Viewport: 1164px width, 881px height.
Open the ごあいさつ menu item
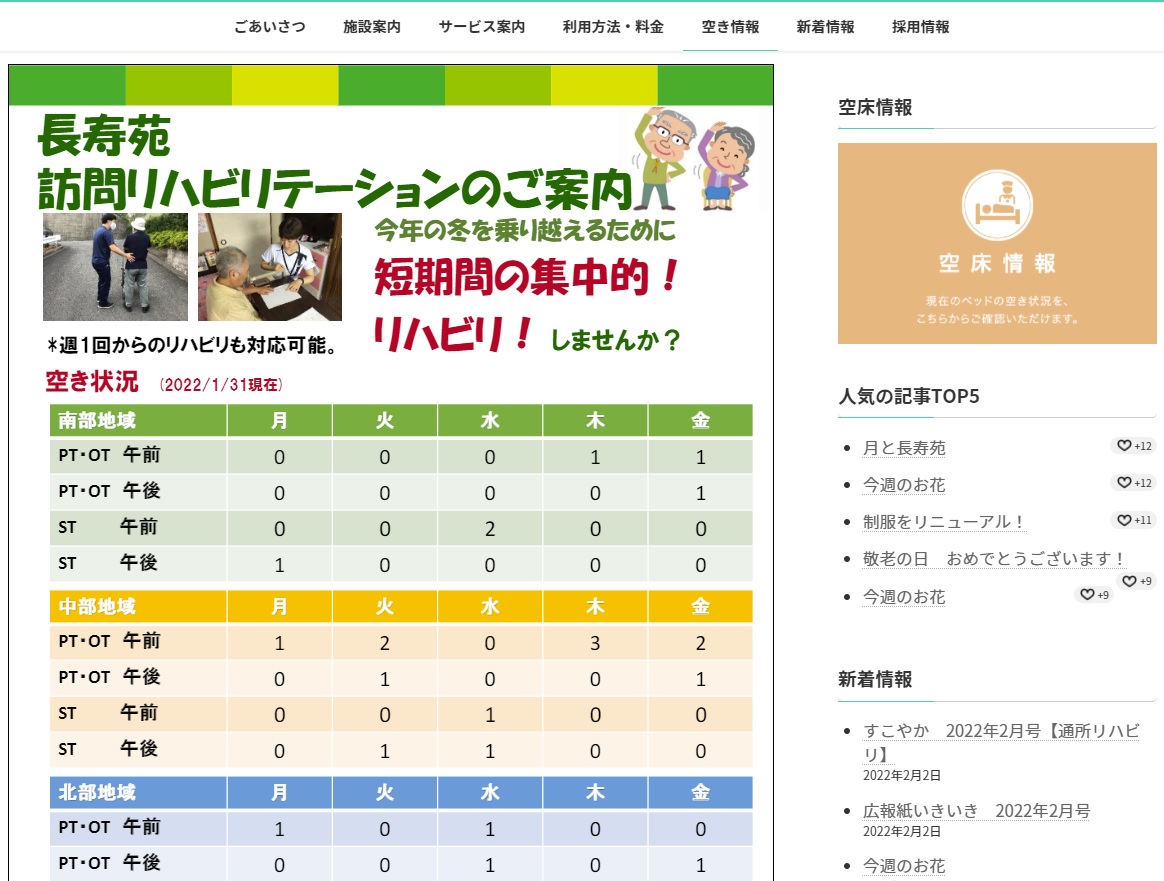(x=270, y=27)
